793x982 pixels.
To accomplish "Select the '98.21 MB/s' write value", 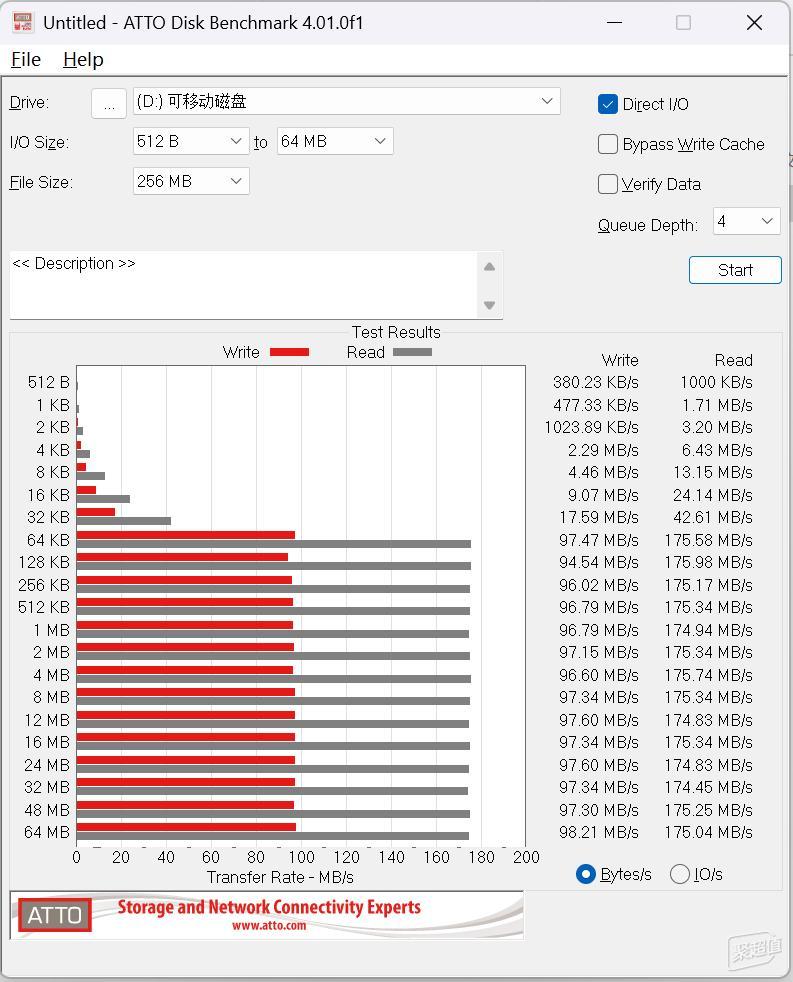I will (599, 832).
